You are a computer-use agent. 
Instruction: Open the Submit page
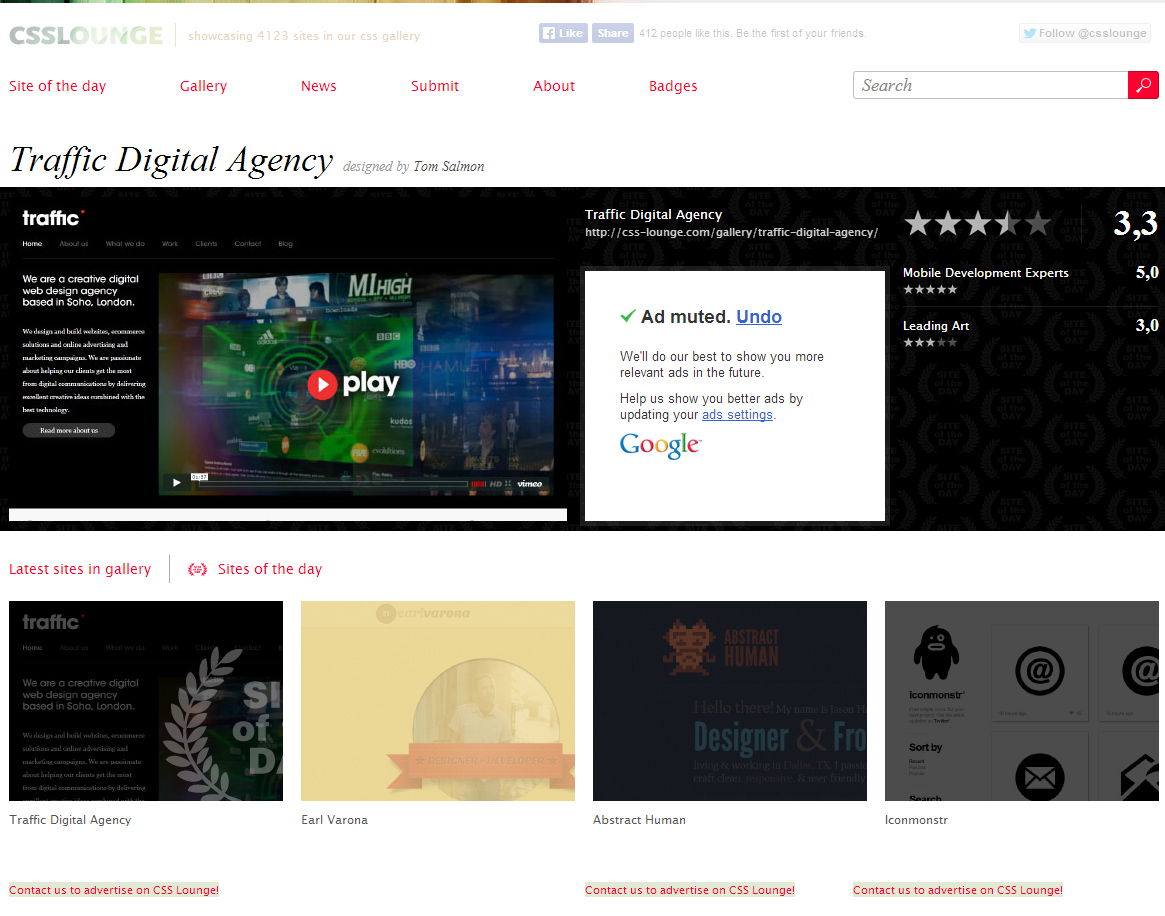click(x=435, y=85)
